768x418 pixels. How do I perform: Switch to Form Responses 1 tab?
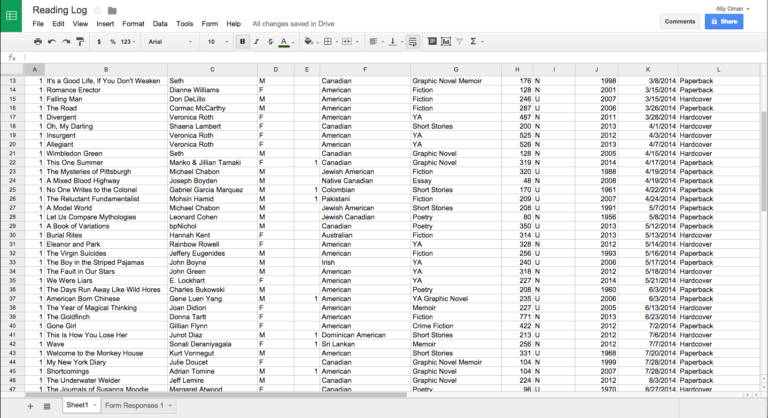pos(135,406)
